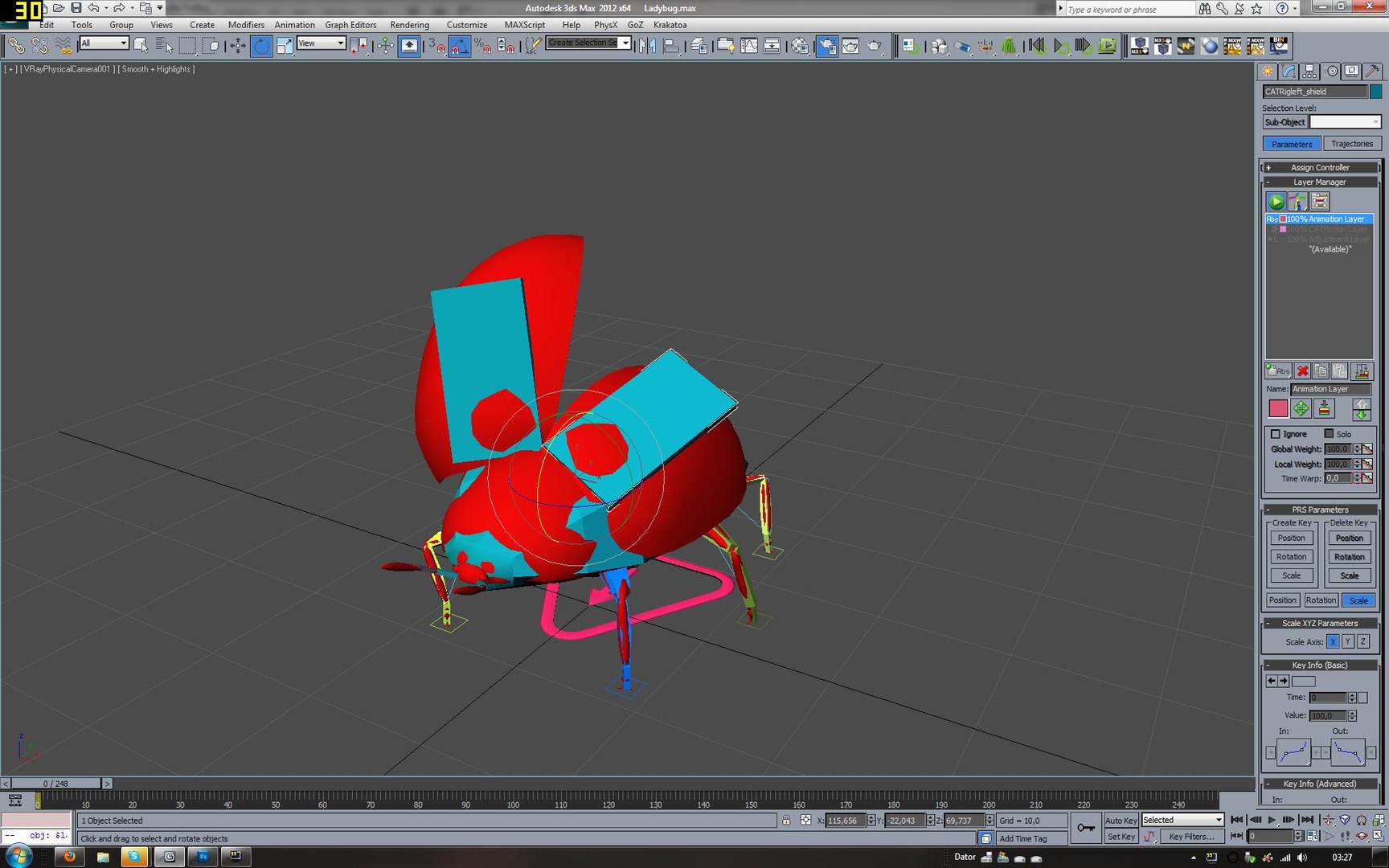
Task: Click the green Animation Mode play button
Action: 1276,201
